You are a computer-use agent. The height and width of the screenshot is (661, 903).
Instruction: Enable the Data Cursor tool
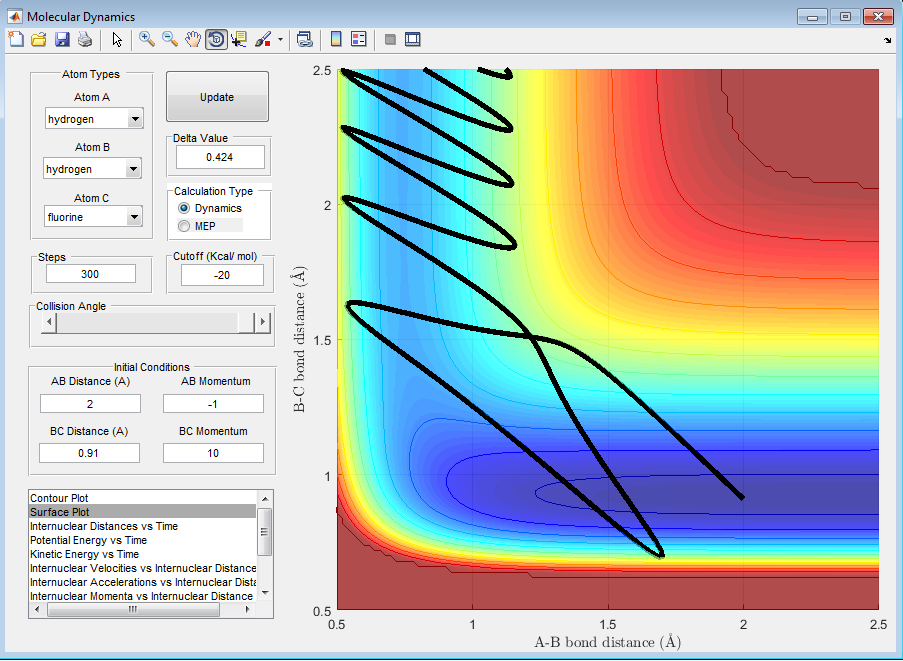point(239,39)
